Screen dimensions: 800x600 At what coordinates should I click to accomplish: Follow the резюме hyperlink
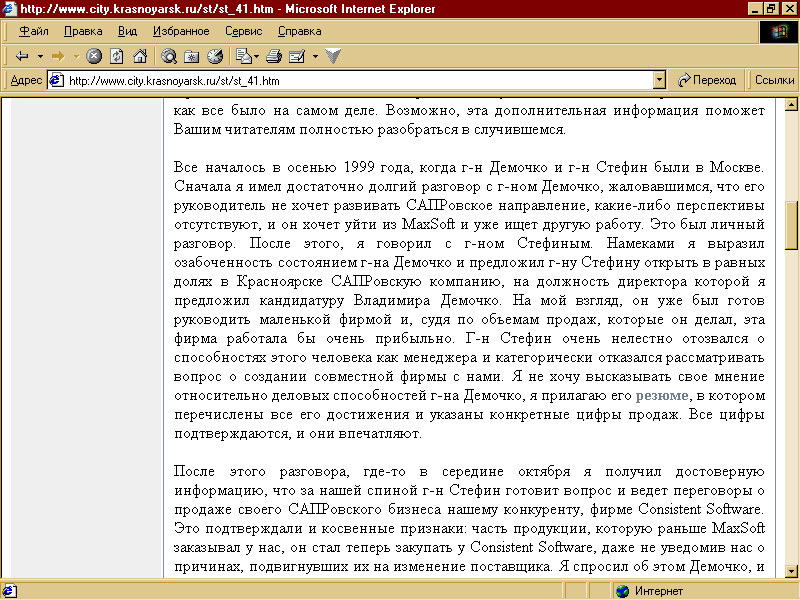[662, 395]
